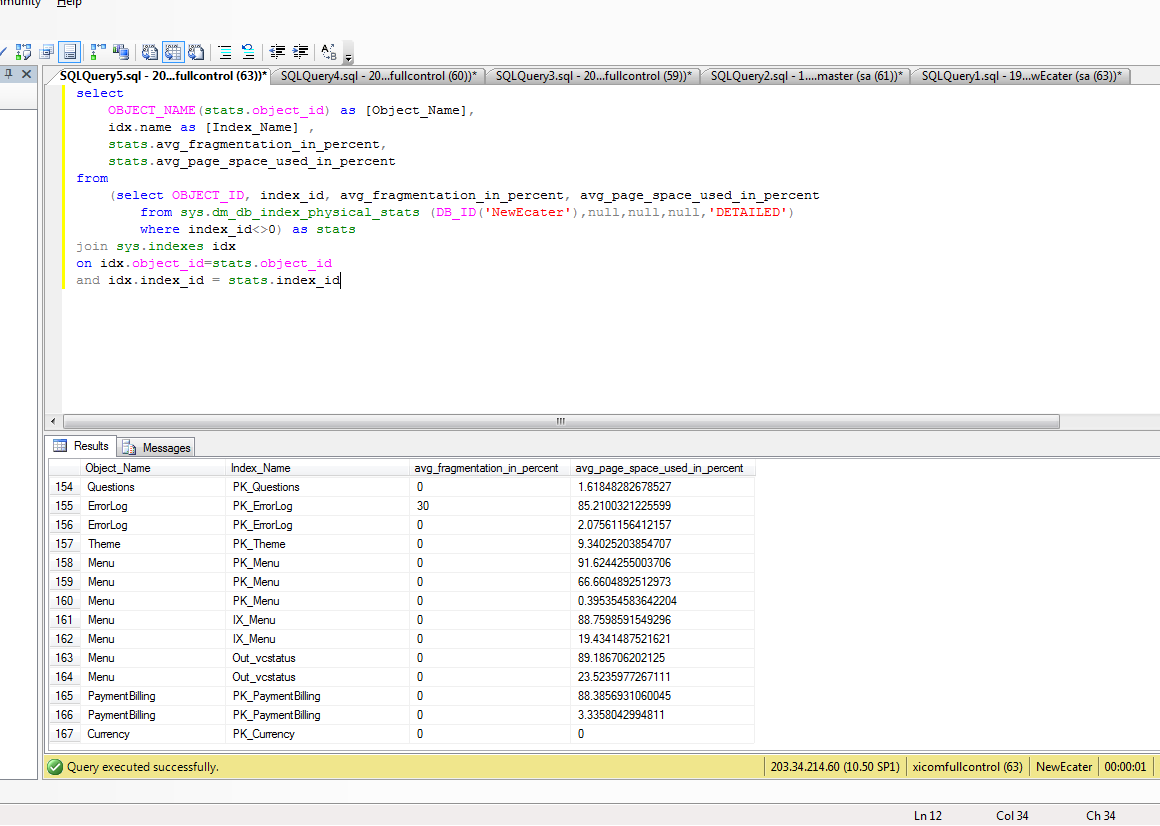
Task: Open the Help menu
Action: [68, 4]
